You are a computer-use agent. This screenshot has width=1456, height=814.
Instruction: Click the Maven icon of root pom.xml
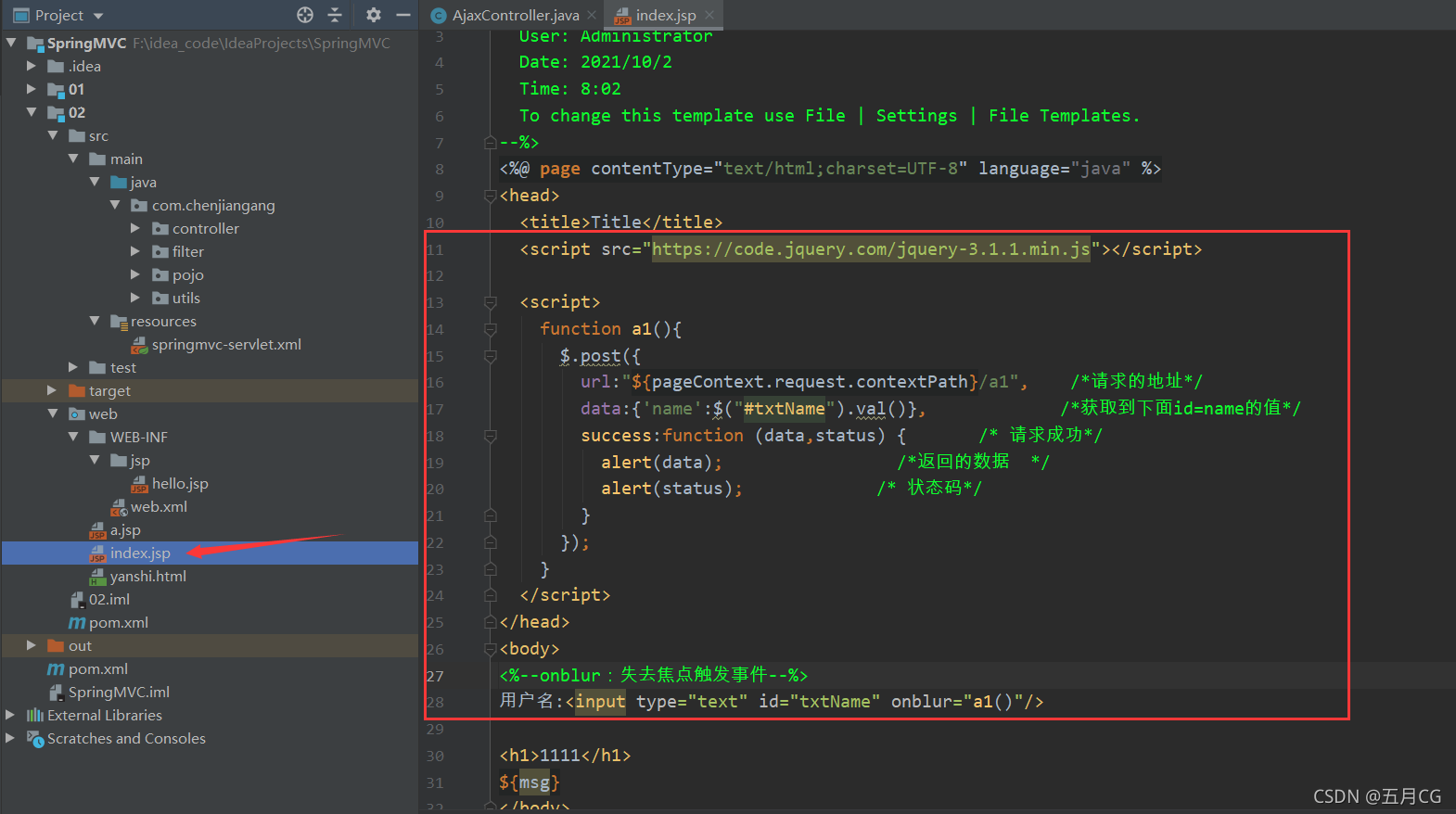(x=56, y=668)
